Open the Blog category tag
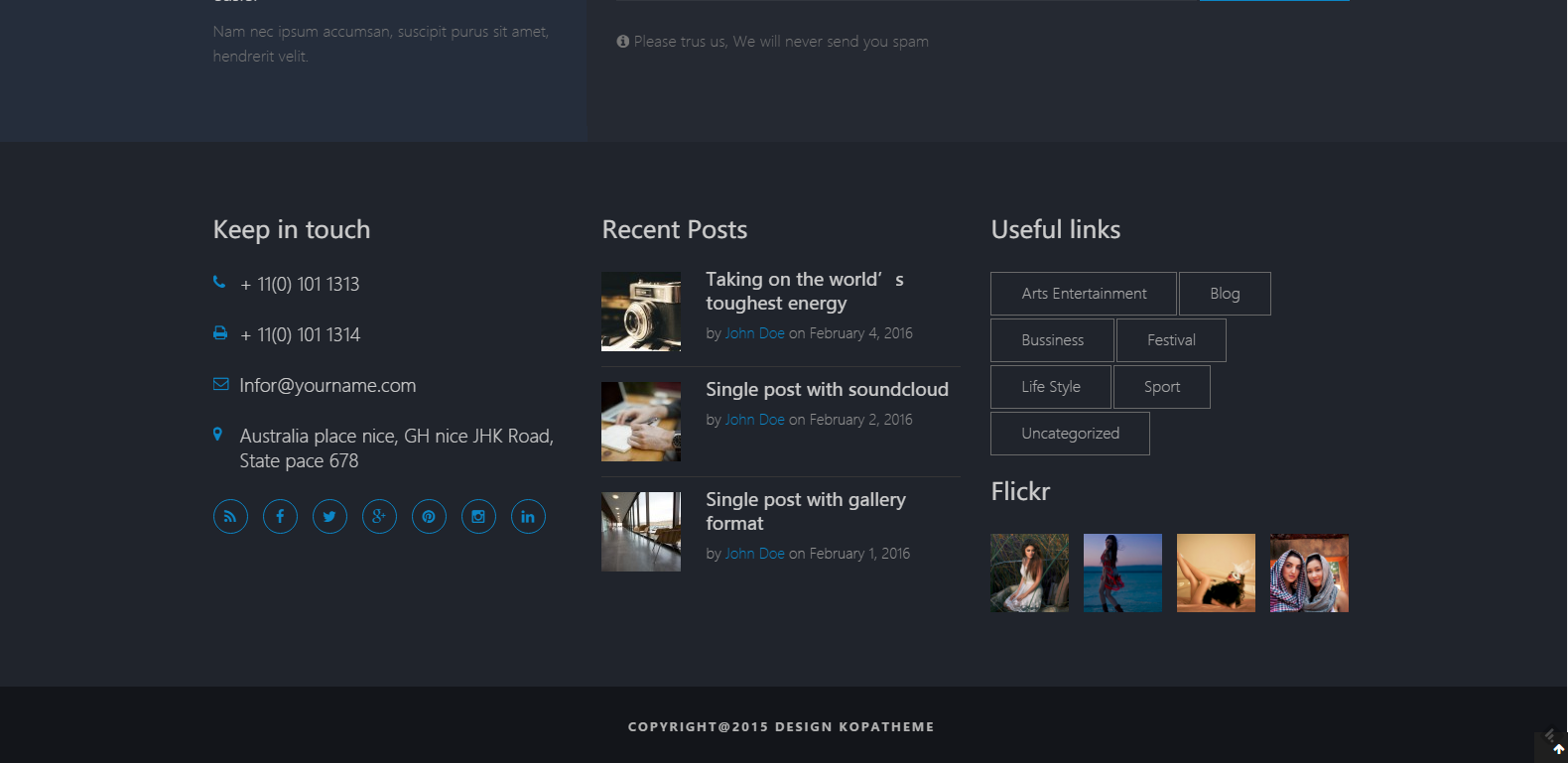The width and height of the screenshot is (1568, 763). (1225, 294)
